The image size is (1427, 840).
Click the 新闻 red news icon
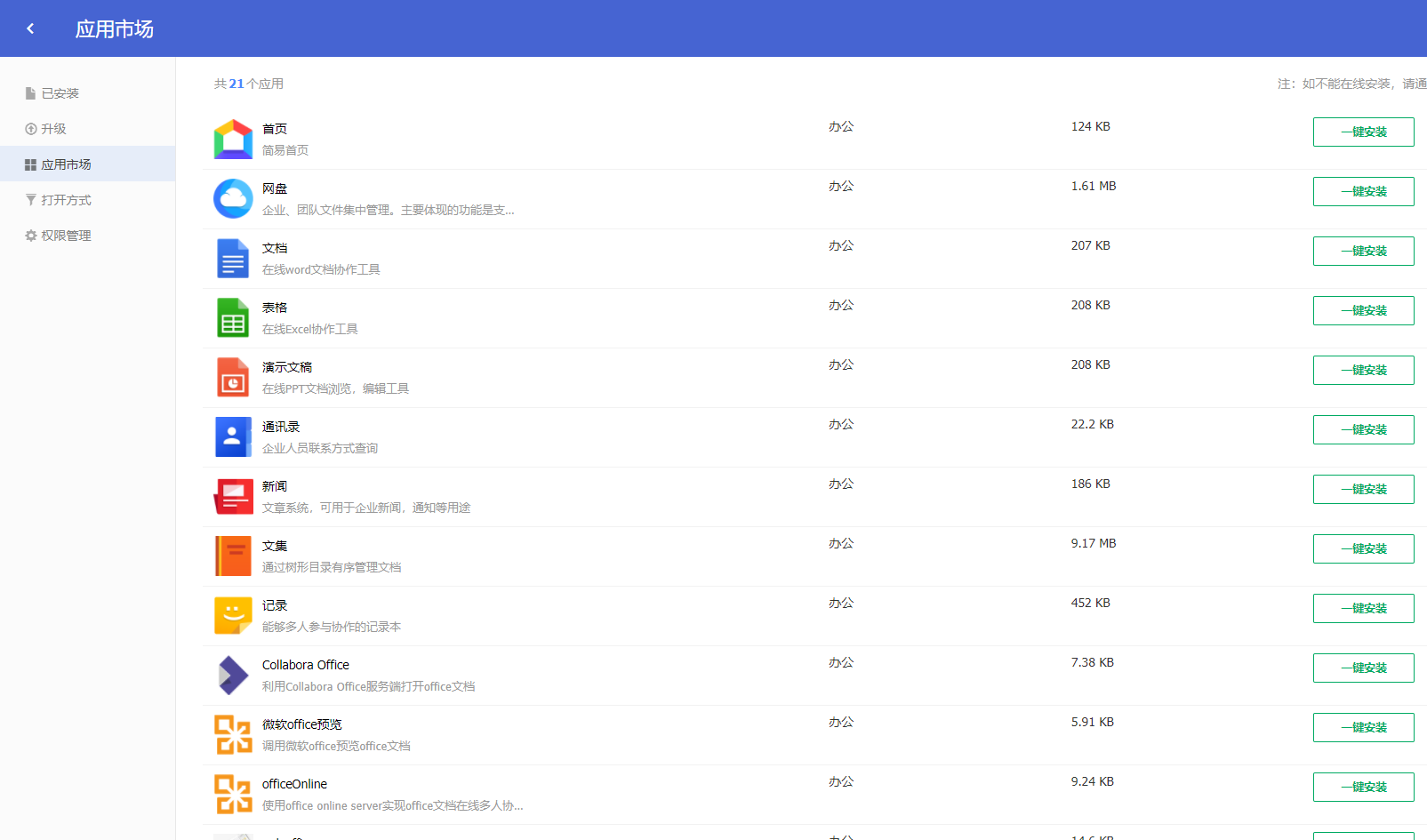pos(233,497)
